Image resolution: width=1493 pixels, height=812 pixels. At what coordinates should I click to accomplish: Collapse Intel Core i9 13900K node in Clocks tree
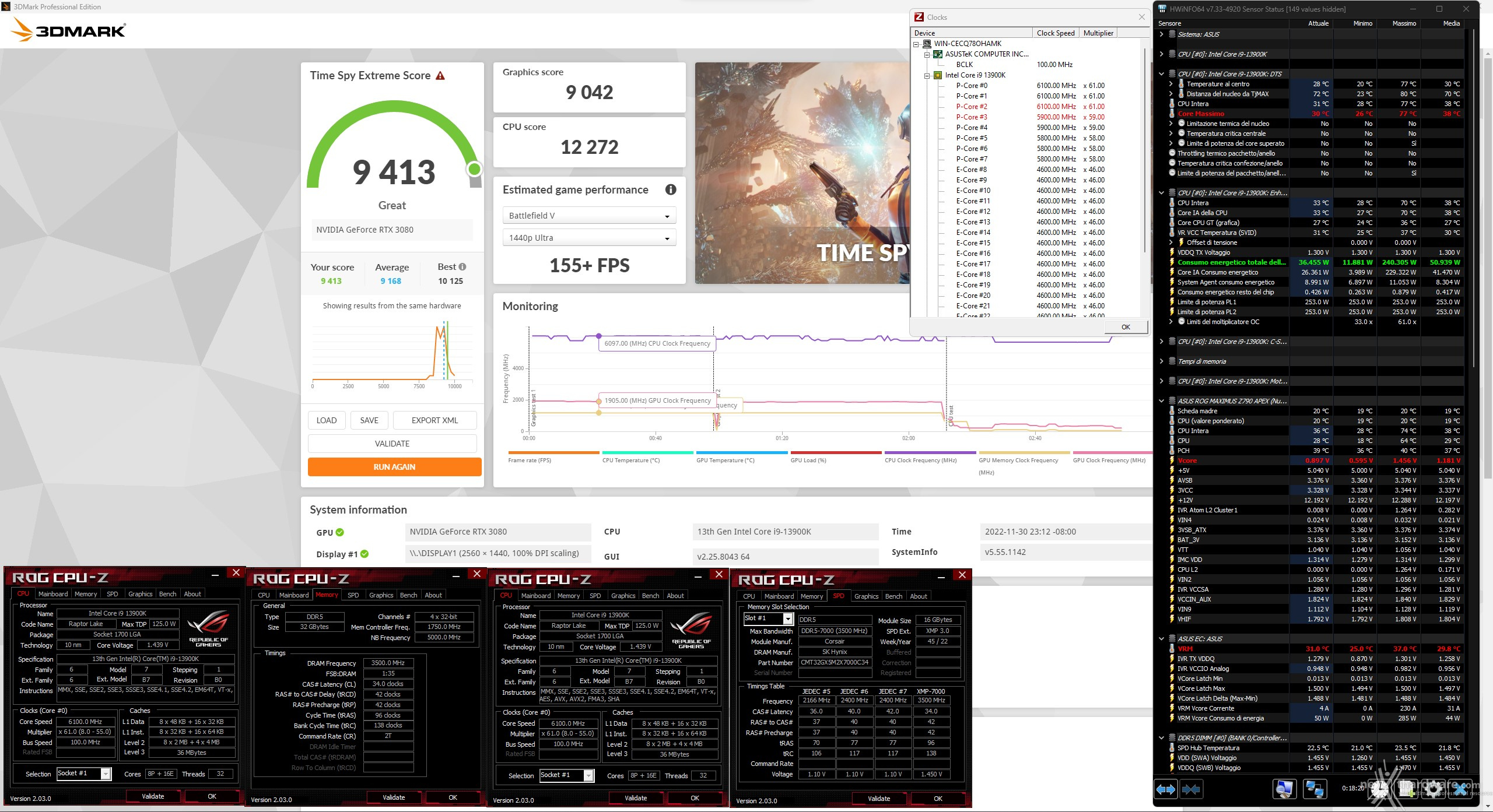(x=927, y=76)
